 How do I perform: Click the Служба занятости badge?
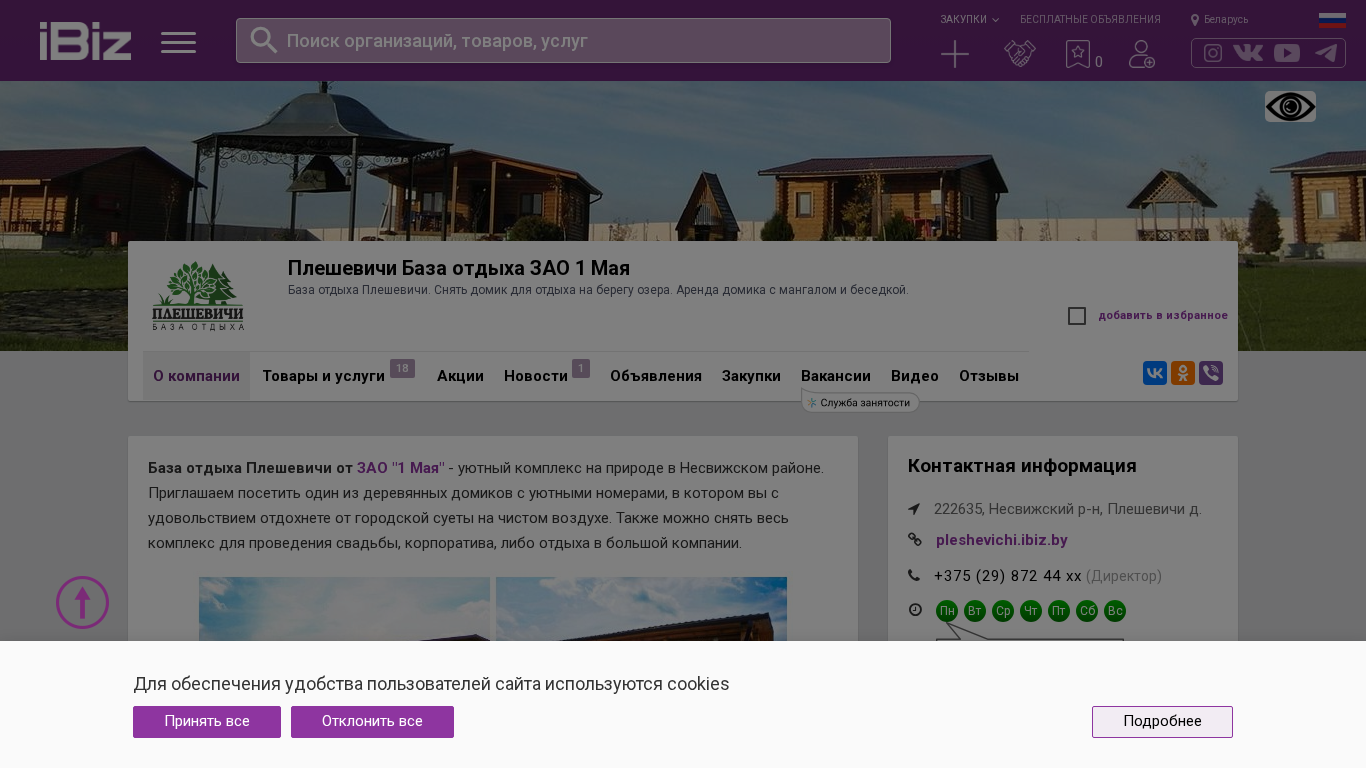click(x=860, y=402)
